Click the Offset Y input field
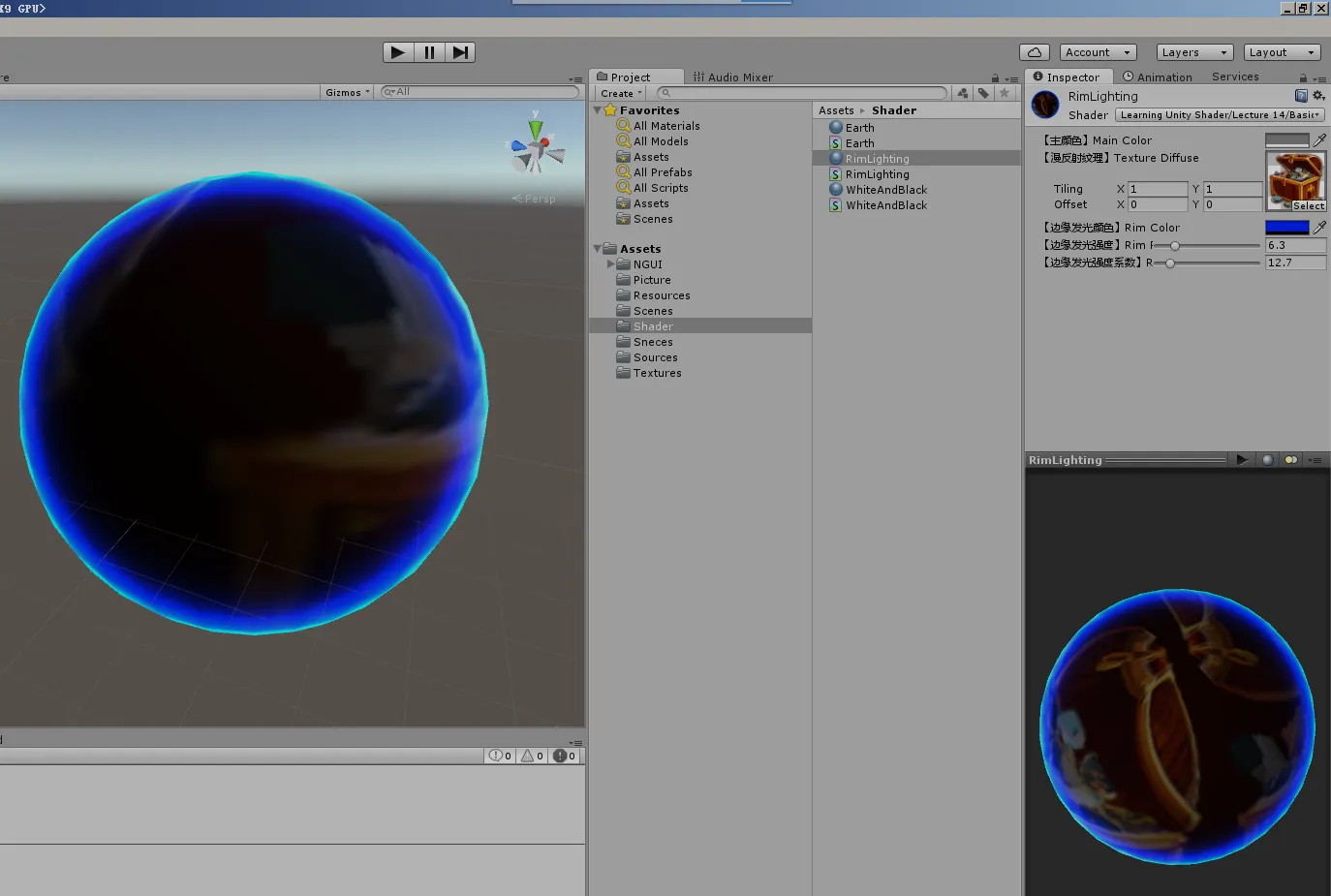Viewport: 1331px width, 896px height. pos(1233,204)
